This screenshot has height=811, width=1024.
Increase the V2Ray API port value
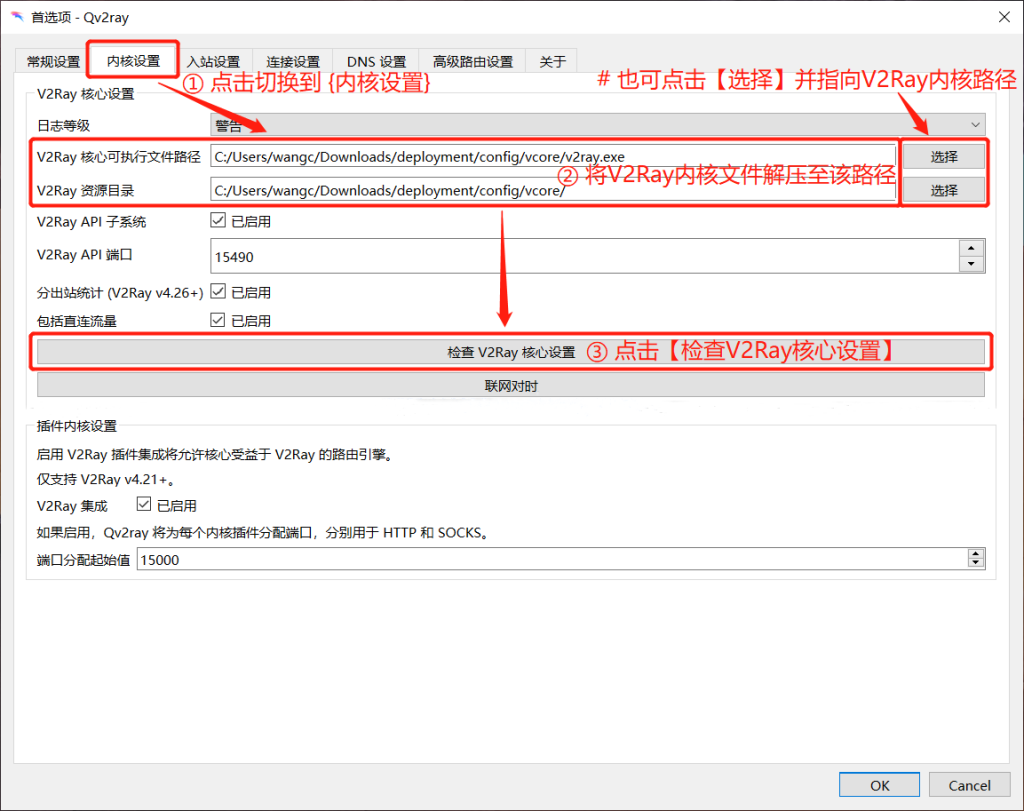click(971, 248)
